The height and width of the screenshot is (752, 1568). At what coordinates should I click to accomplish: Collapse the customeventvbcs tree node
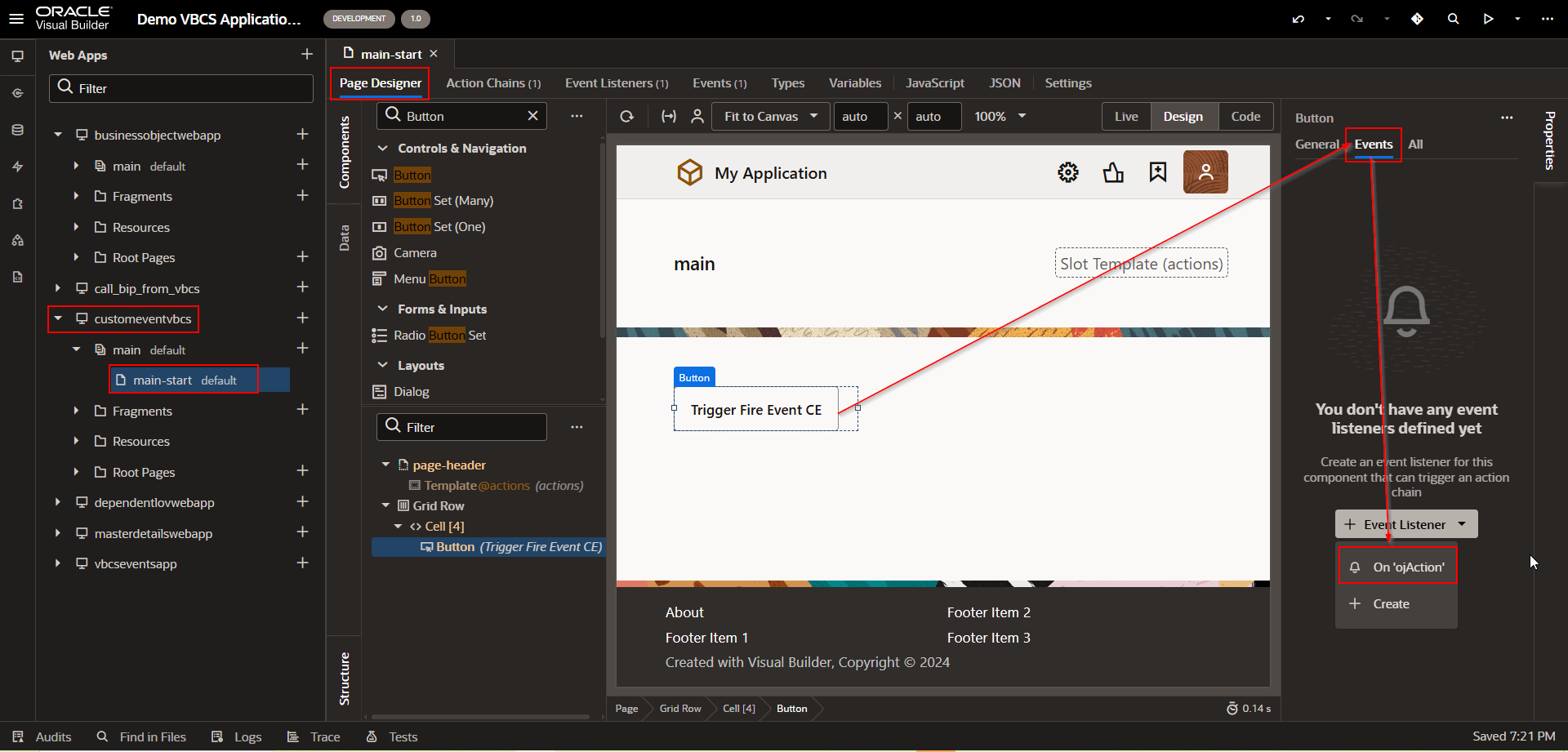(x=58, y=318)
